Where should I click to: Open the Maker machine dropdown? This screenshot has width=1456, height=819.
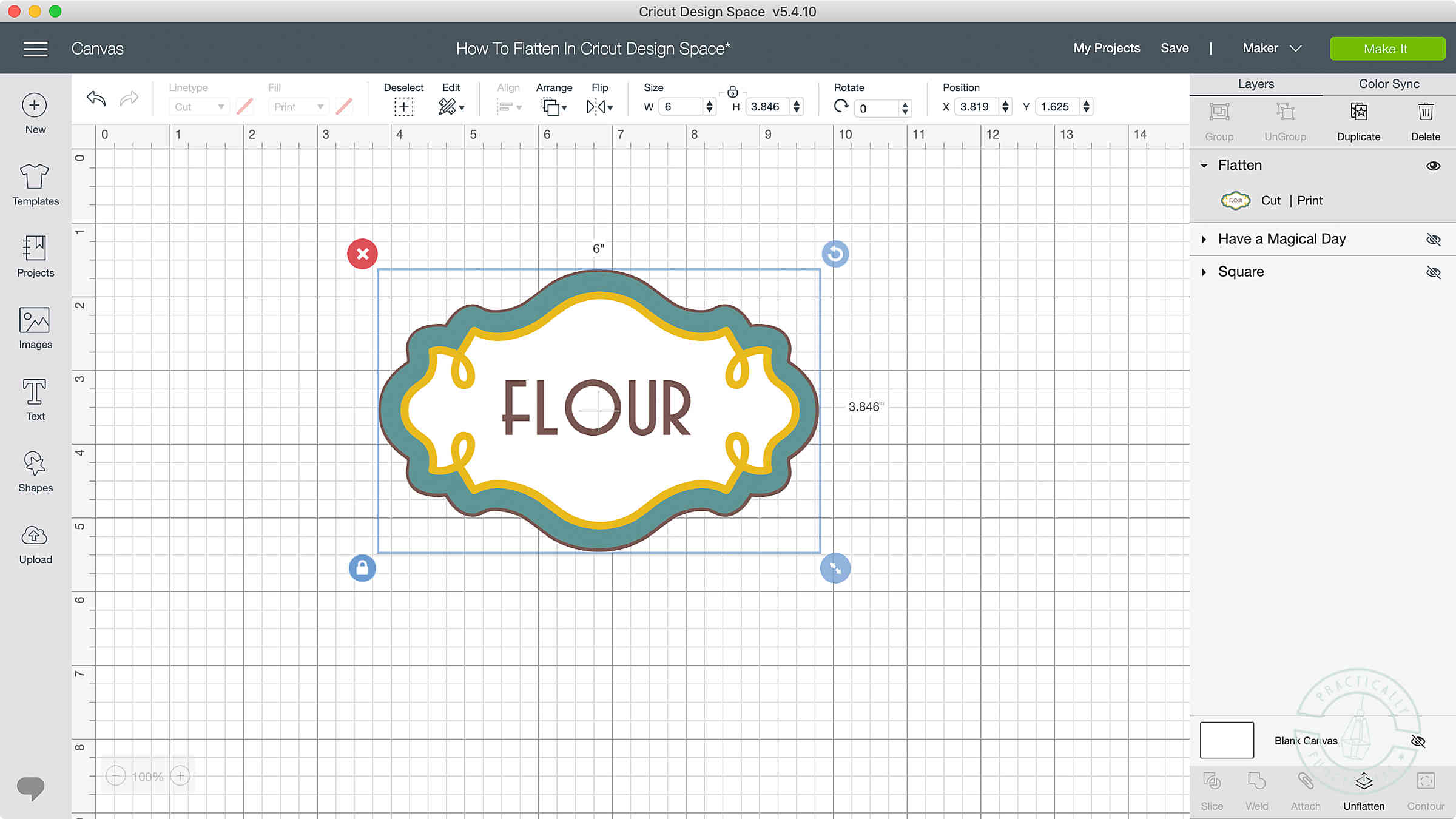(x=1272, y=49)
